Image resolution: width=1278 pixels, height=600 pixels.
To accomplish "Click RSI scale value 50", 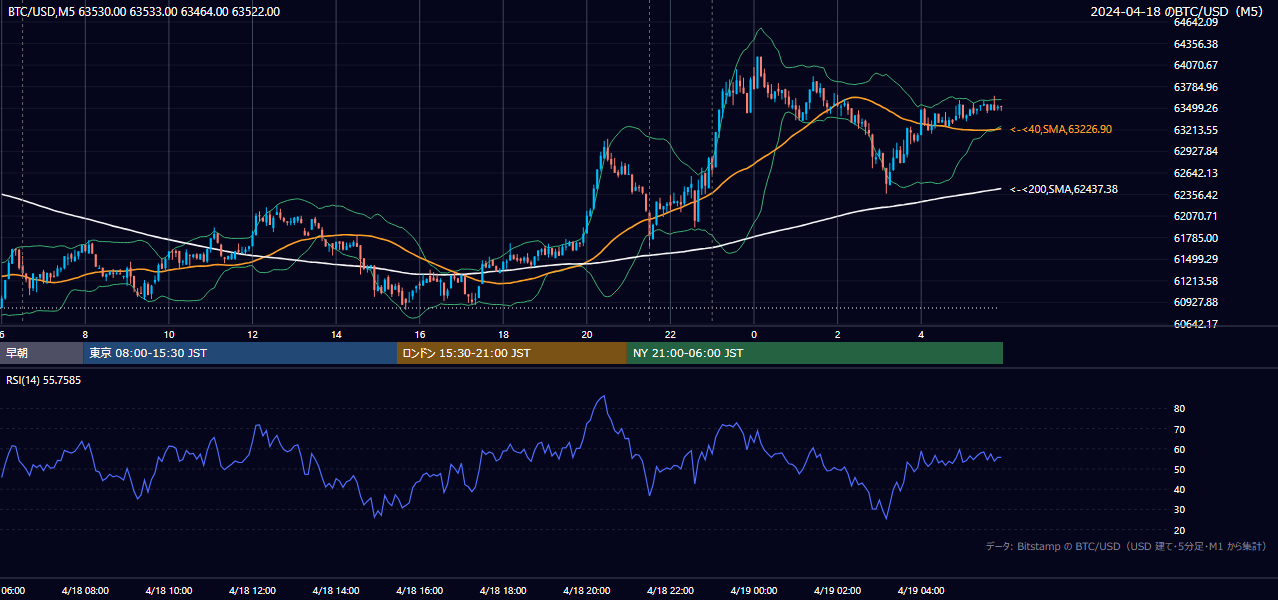I will coord(1179,469).
